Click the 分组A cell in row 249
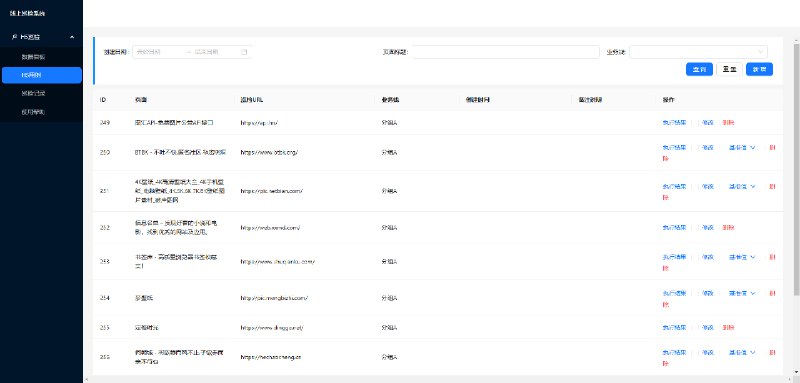Viewport: 800px width, 383px height. pyautogui.click(x=389, y=123)
